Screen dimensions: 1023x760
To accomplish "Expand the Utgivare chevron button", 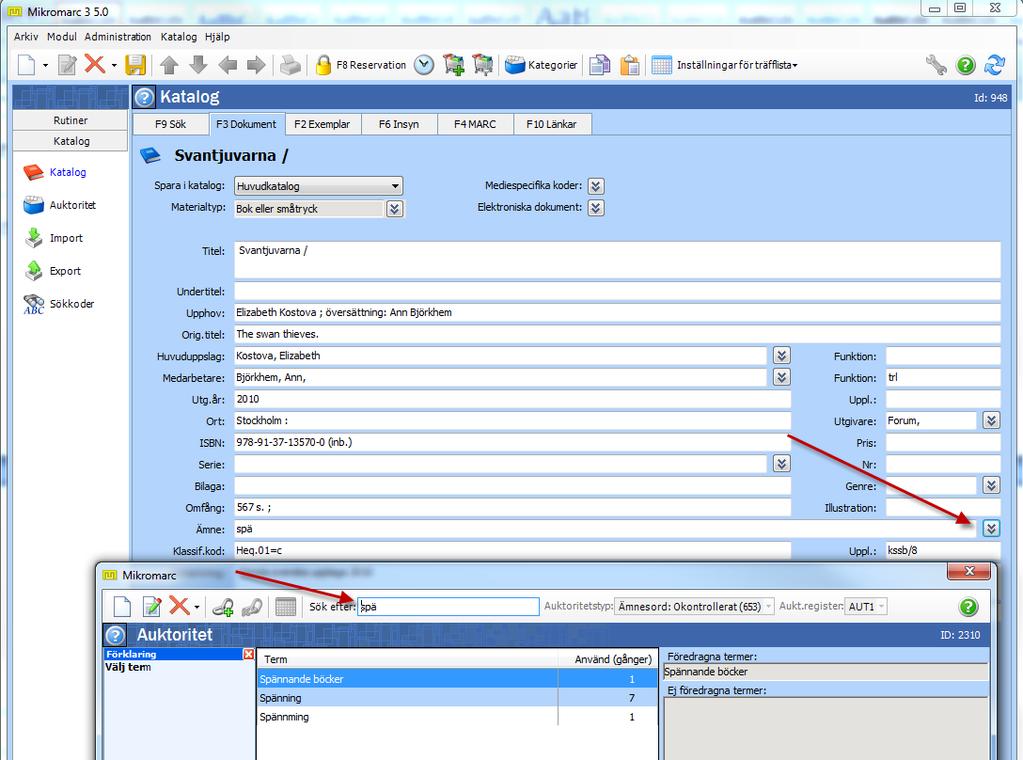I will tap(991, 421).
